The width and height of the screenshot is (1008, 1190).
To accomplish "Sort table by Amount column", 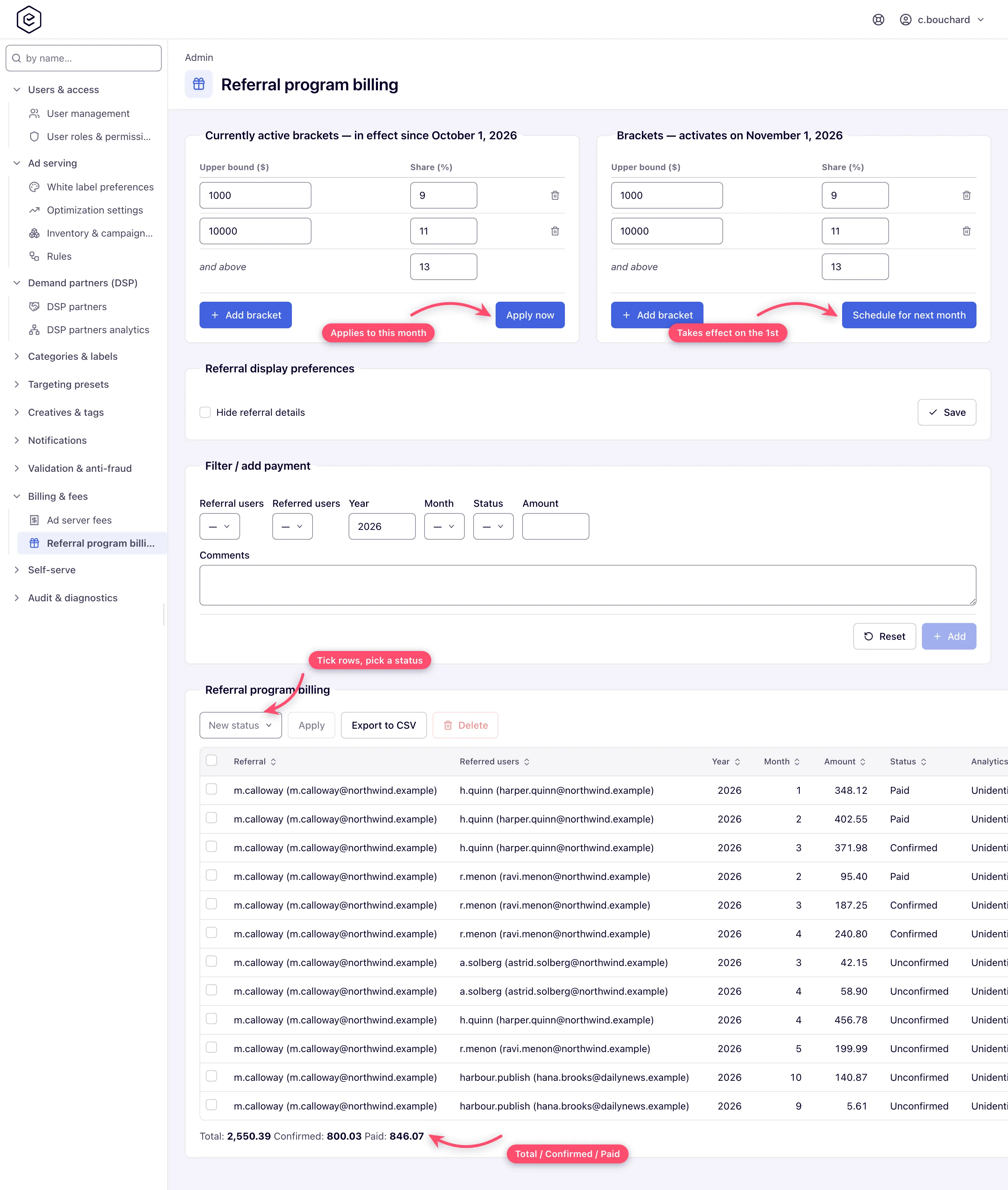I will pyautogui.click(x=845, y=762).
